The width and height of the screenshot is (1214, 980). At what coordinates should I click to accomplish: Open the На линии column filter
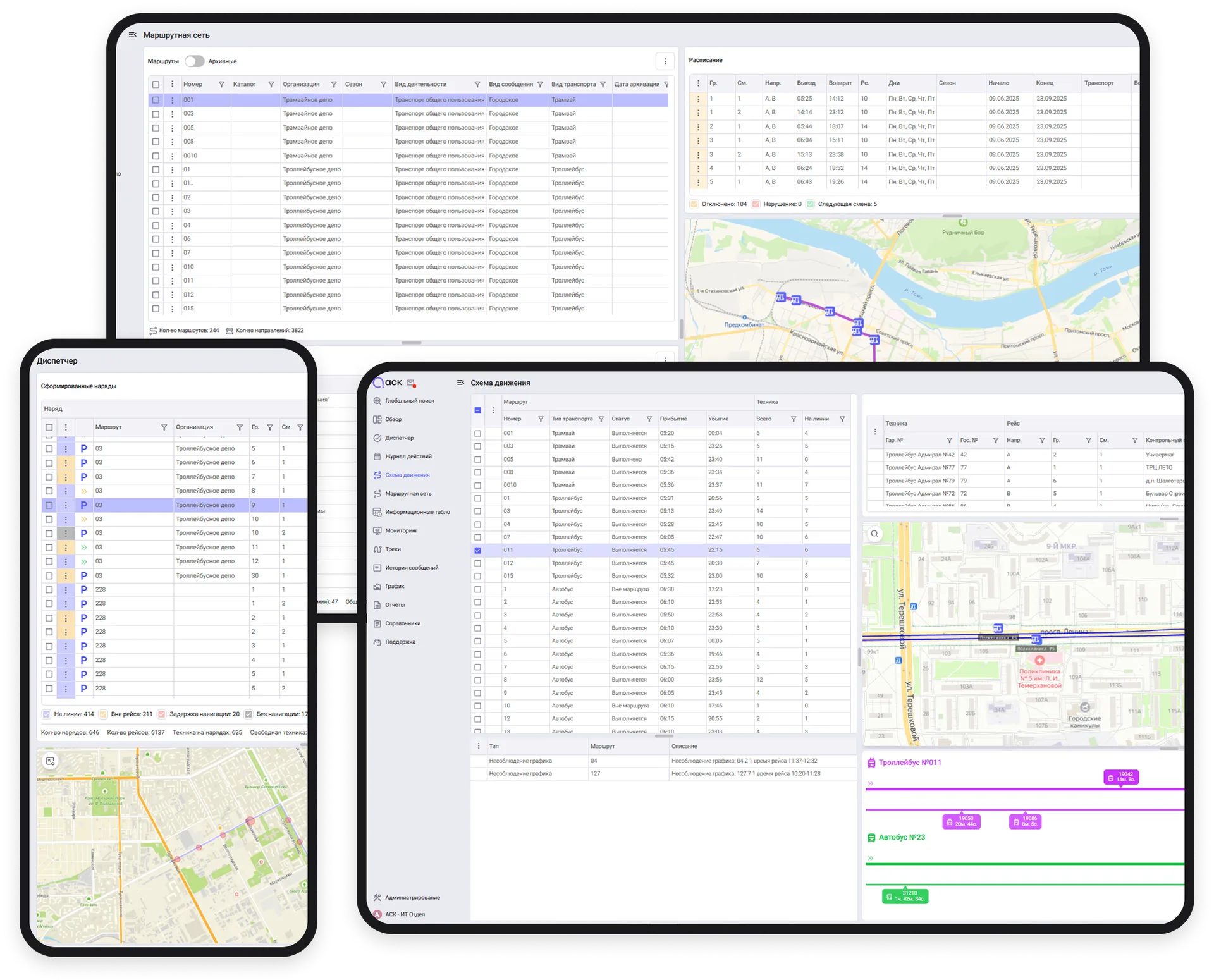click(x=842, y=419)
